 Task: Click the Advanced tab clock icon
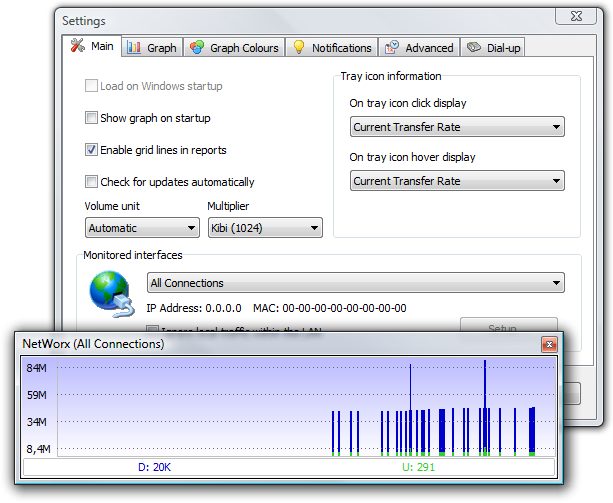click(x=392, y=47)
